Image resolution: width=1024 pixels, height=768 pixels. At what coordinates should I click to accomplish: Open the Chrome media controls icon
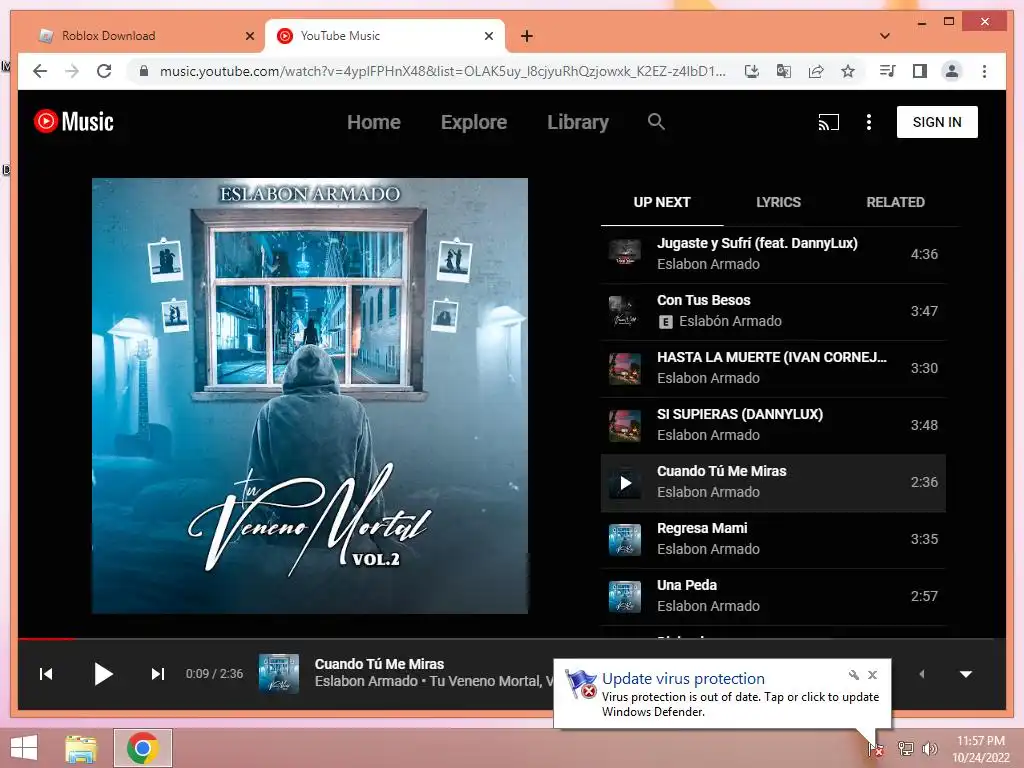(888, 71)
